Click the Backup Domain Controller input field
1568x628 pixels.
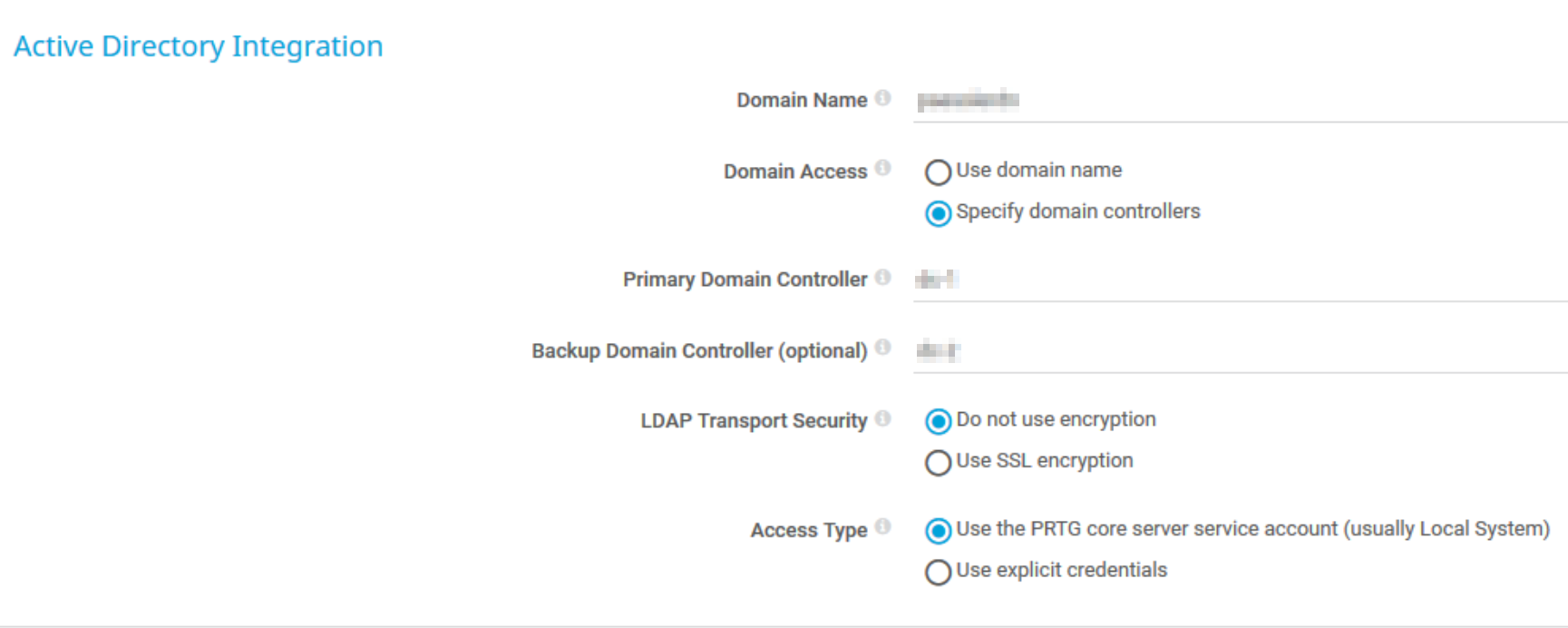[1239, 350]
